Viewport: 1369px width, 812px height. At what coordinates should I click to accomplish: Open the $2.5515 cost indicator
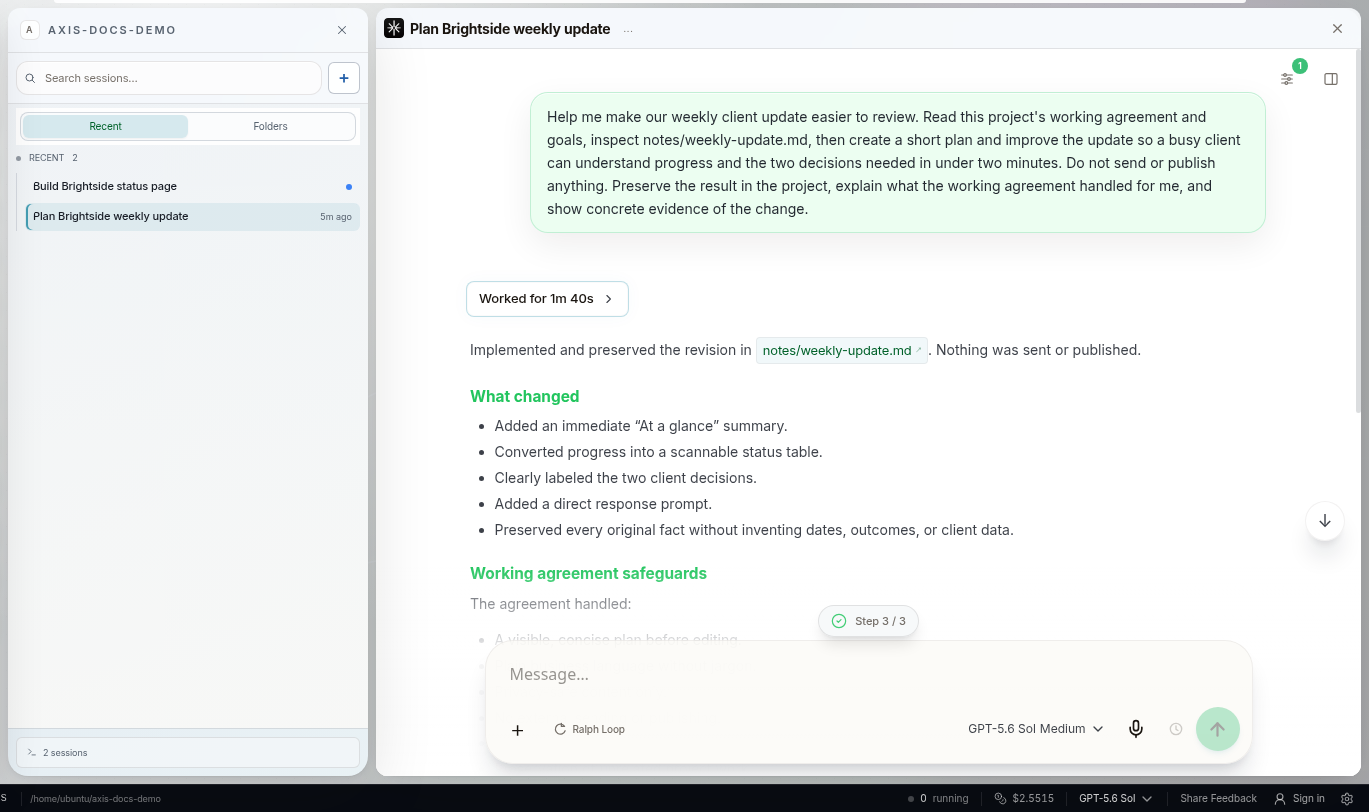click(1024, 799)
